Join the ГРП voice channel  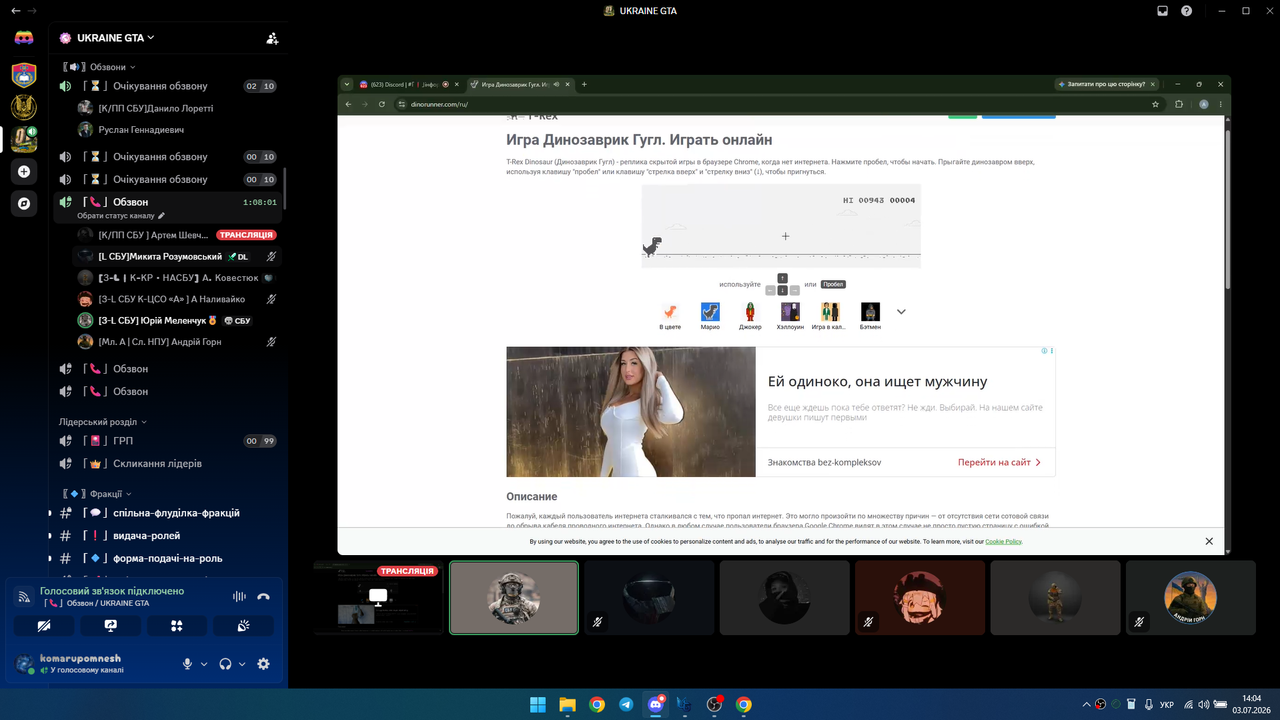[x=167, y=441]
